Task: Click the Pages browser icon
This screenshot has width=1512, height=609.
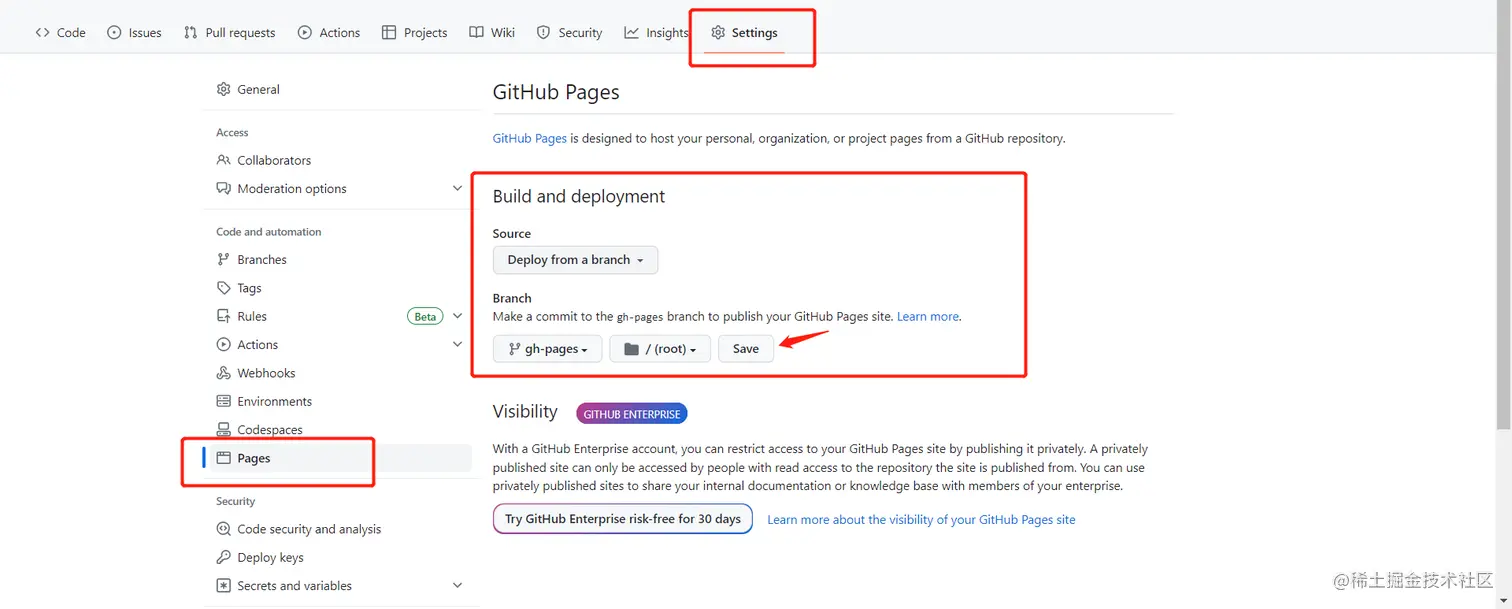Action: 224,458
